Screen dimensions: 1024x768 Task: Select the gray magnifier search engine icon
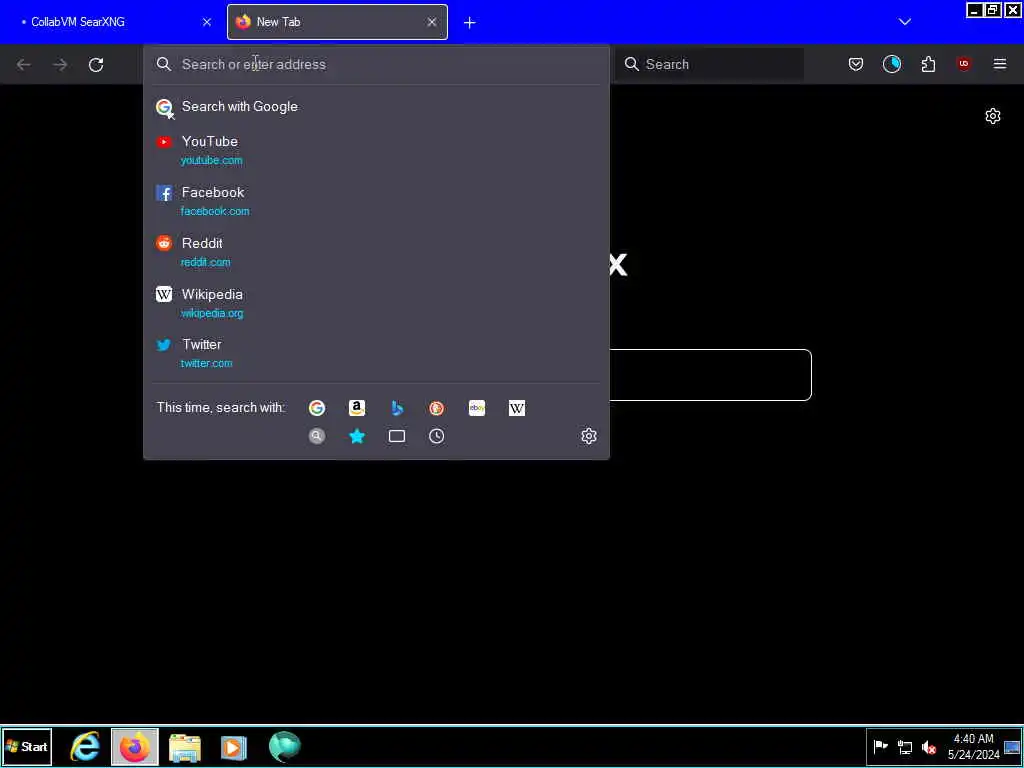[317, 436]
